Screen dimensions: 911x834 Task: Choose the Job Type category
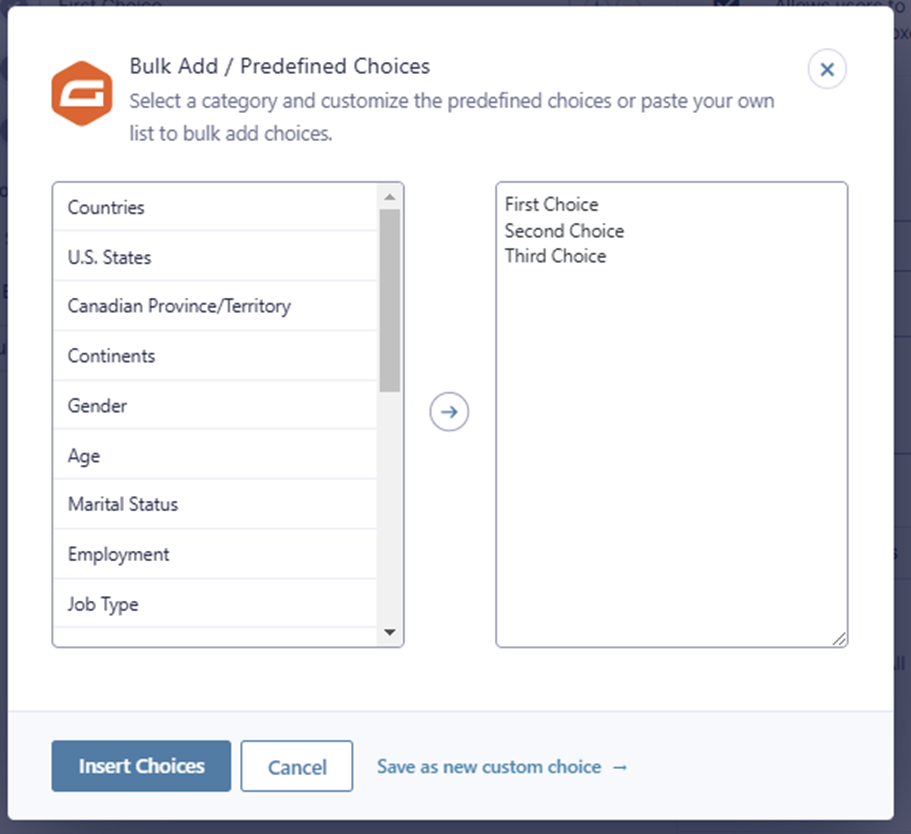(x=103, y=604)
